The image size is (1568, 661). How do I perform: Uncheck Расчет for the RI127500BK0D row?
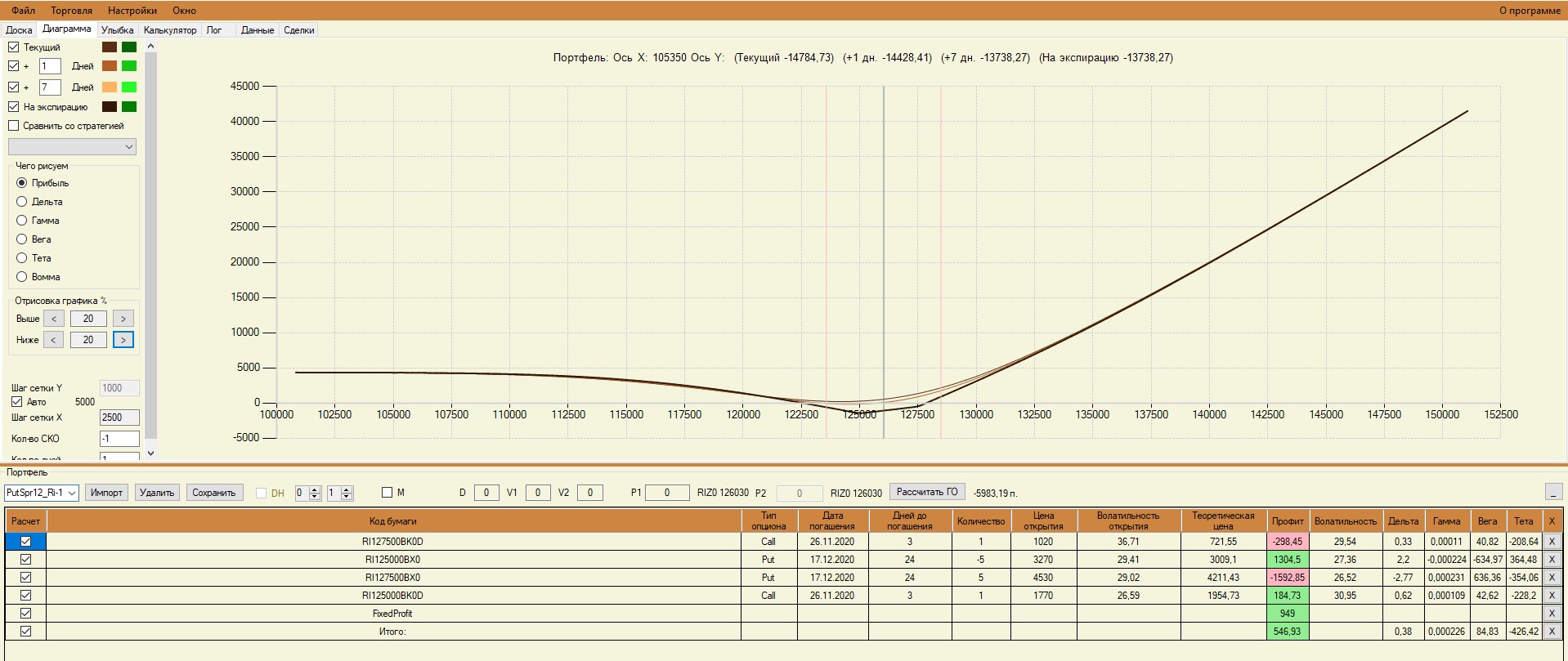[x=25, y=542]
